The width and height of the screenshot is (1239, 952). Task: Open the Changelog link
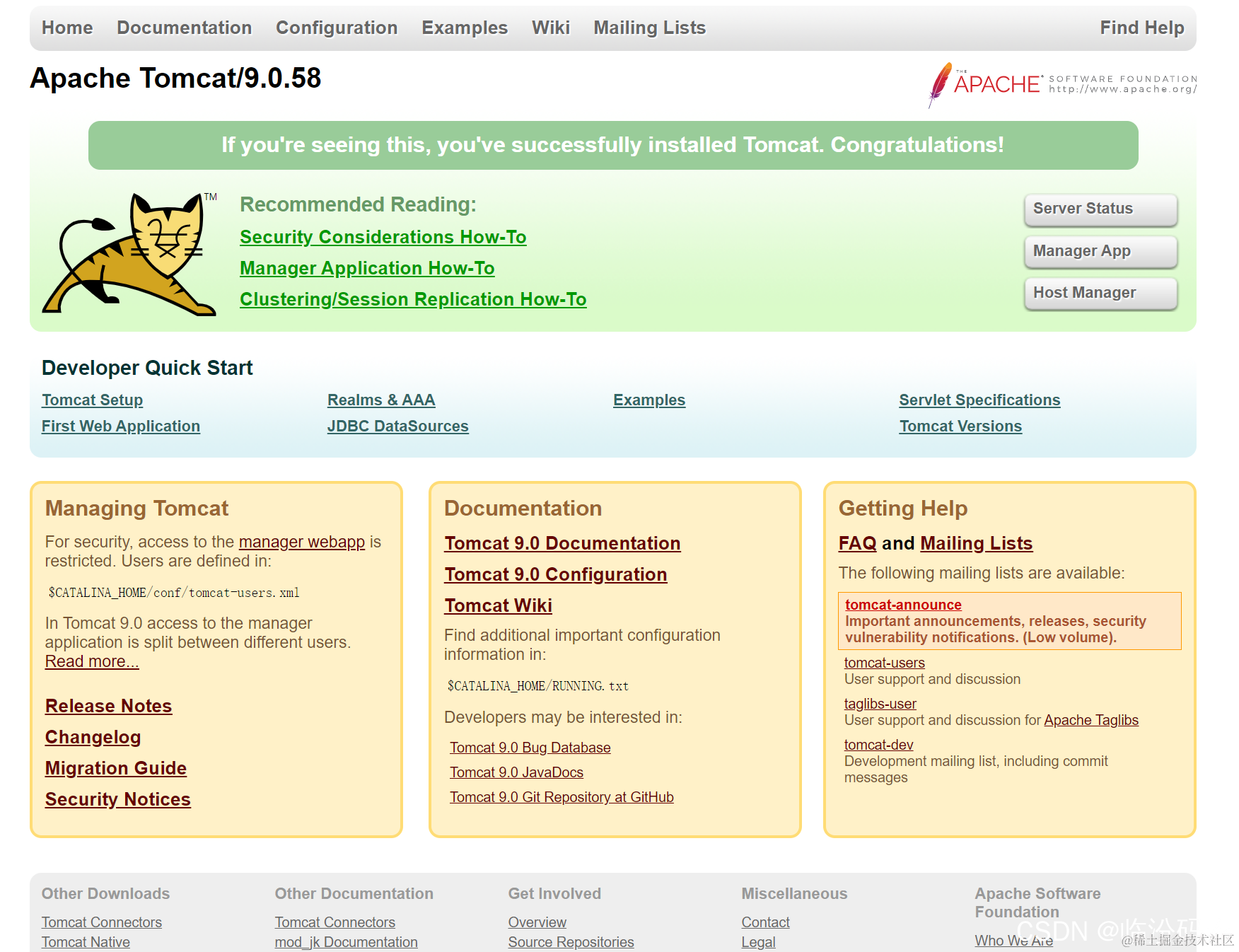tap(93, 737)
